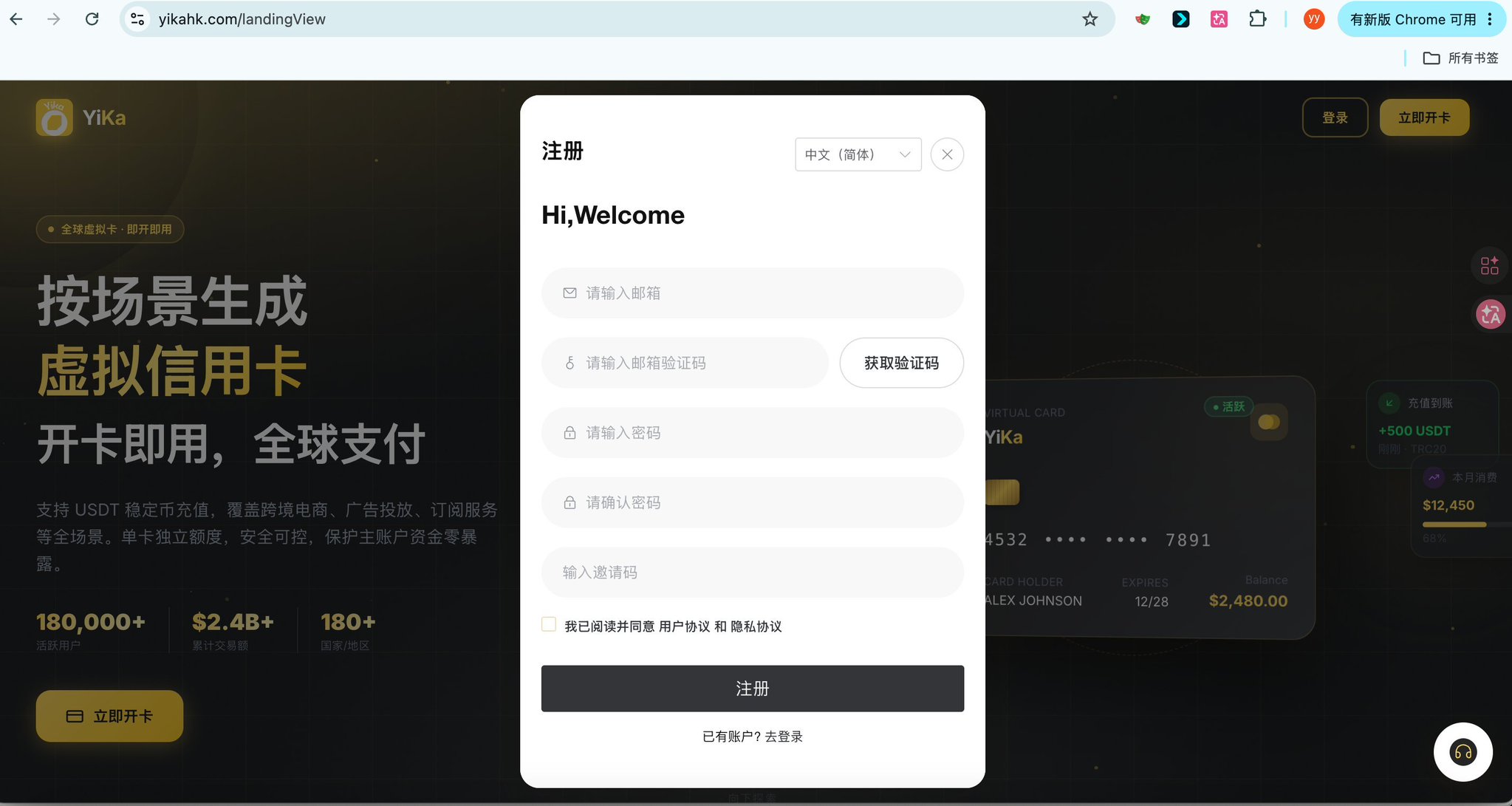Click 获取验证码 to get code
The width and height of the screenshot is (1512, 806).
901,363
